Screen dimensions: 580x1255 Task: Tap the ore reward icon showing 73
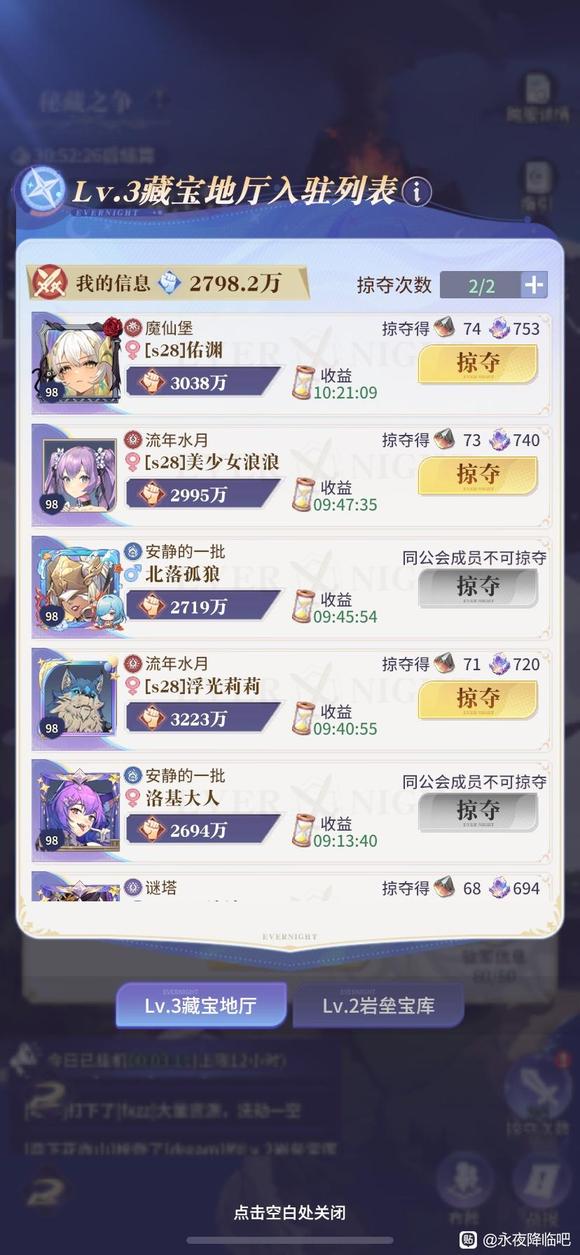pos(445,440)
